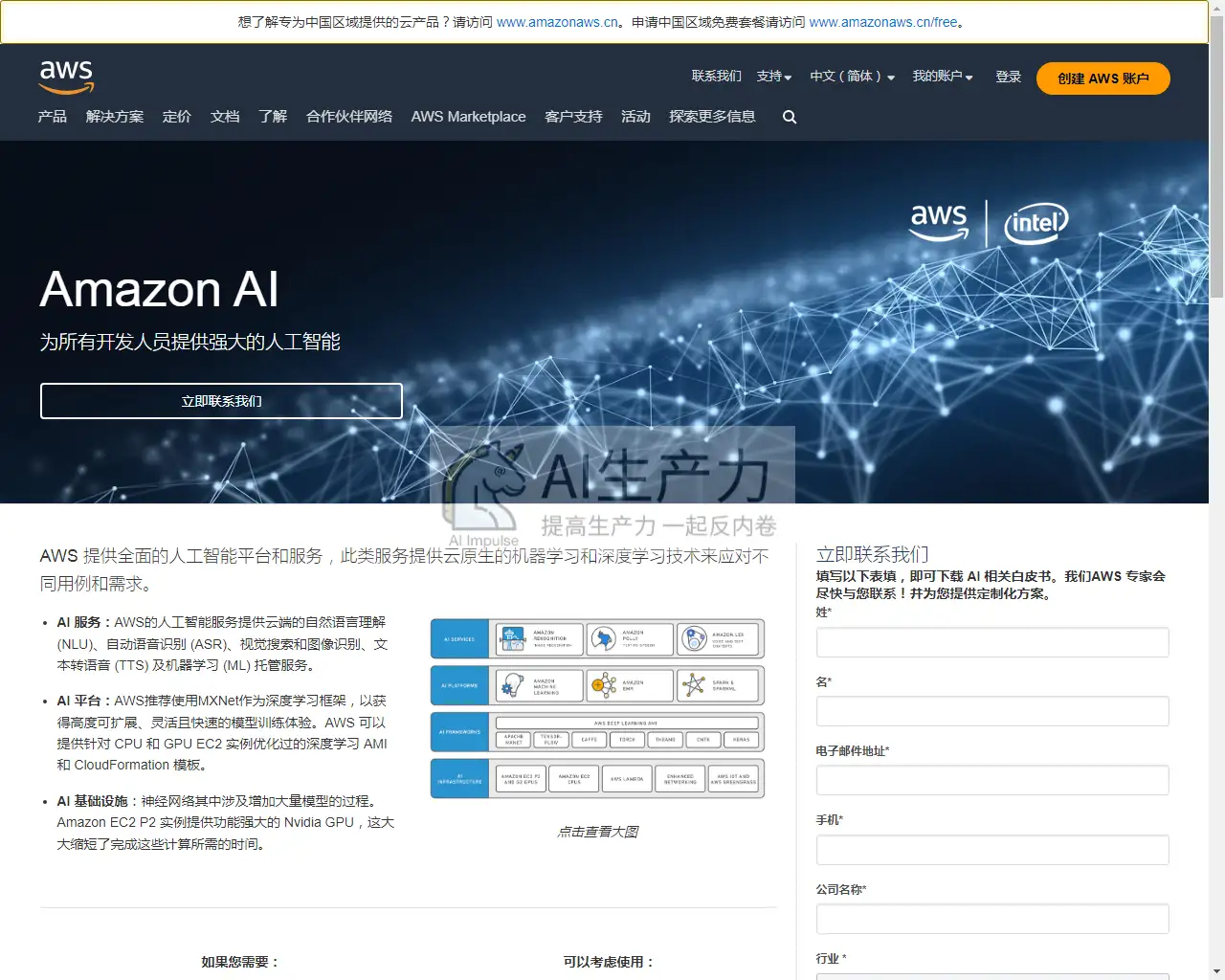Click the 联系我们 link in header
The width and height of the screenshot is (1225, 980).
point(717,77)
